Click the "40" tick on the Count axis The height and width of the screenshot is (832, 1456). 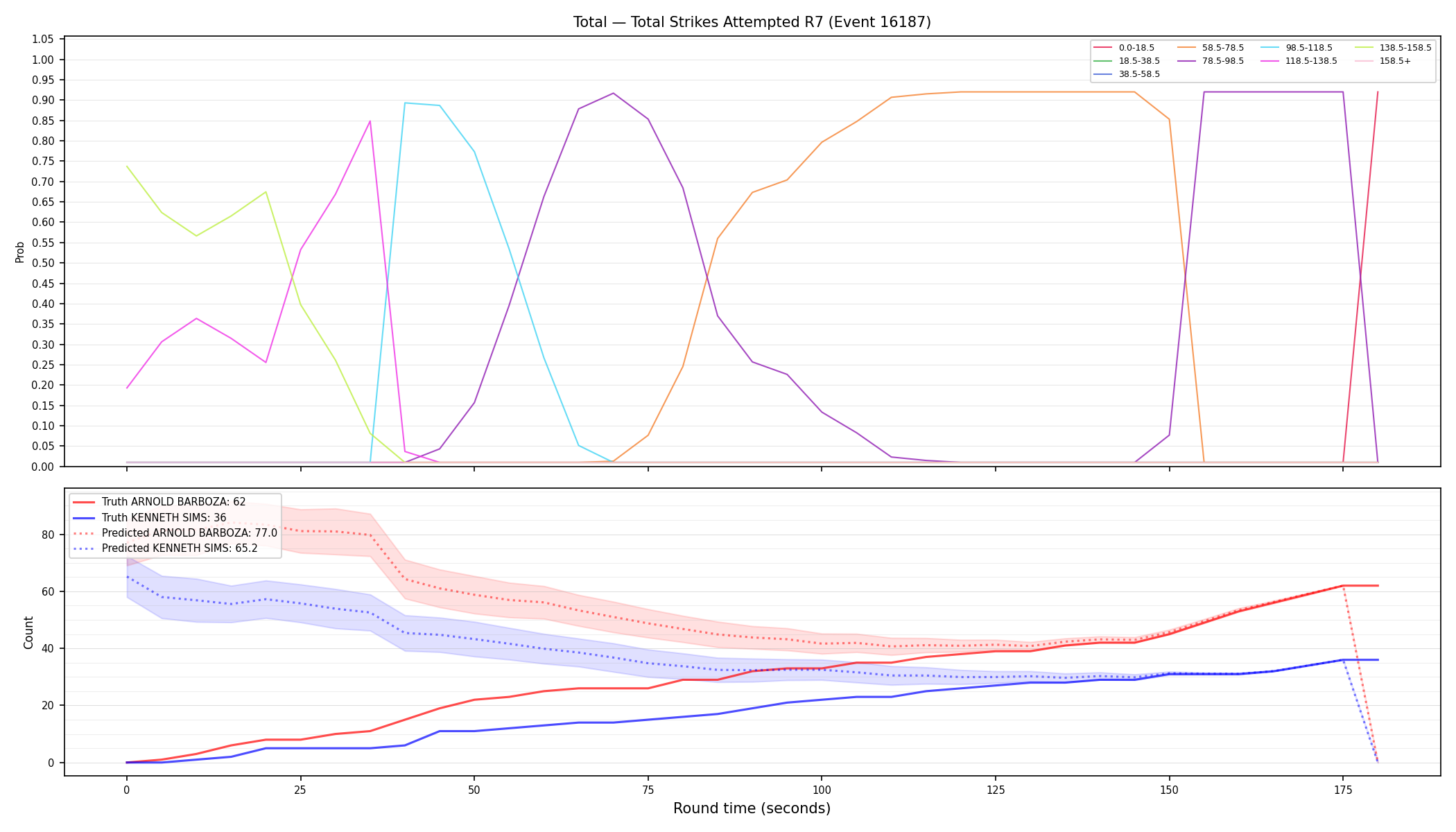coord(49,649)
